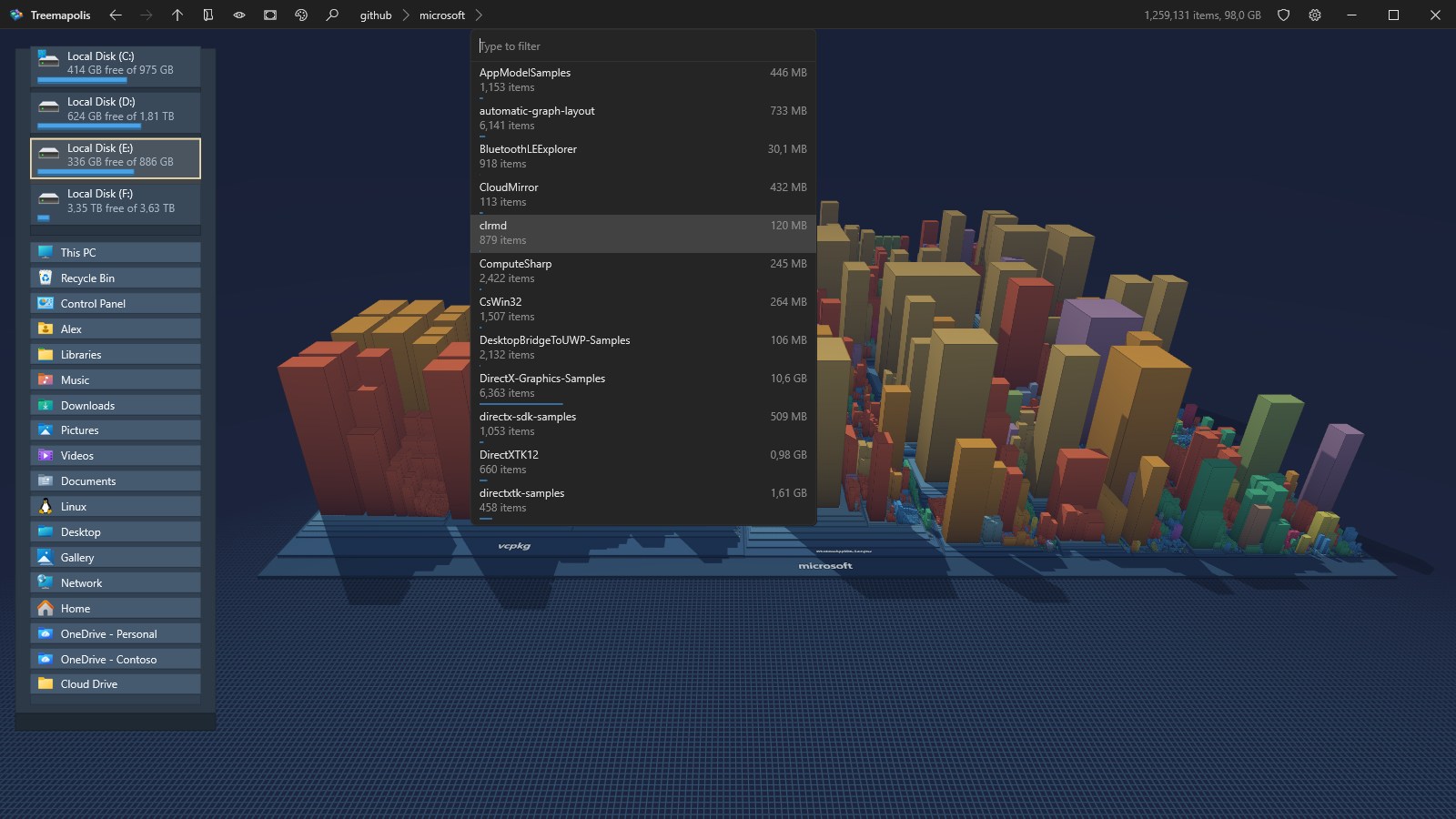This screenshot has width=1456, height=819.
Task: Select BluetoothLEExplorer folder entry
Action: 642,157
